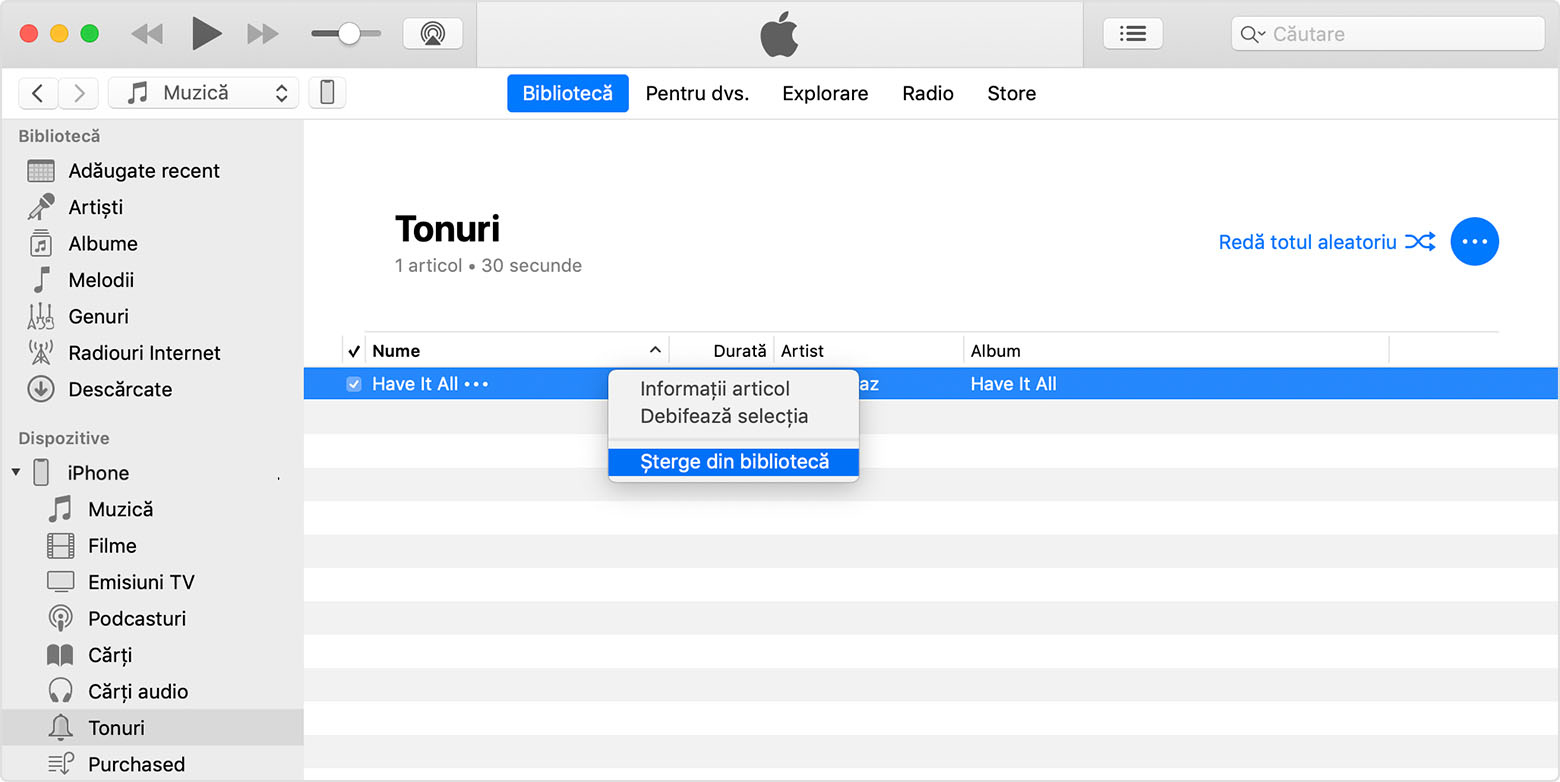Go back with the left chevron

click(x=38, y=93)
